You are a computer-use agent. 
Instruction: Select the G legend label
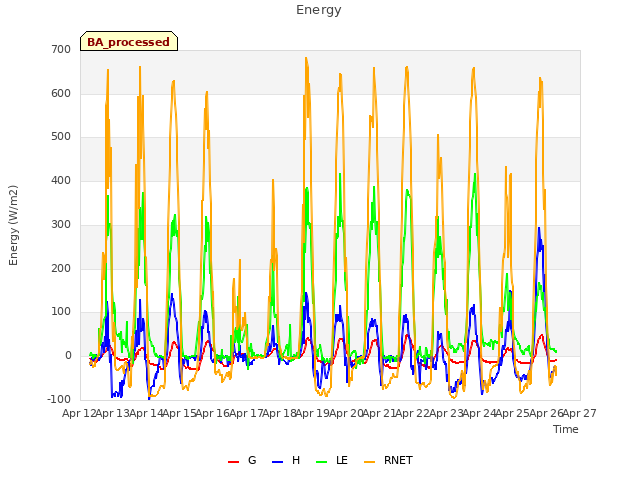(252, 460)
